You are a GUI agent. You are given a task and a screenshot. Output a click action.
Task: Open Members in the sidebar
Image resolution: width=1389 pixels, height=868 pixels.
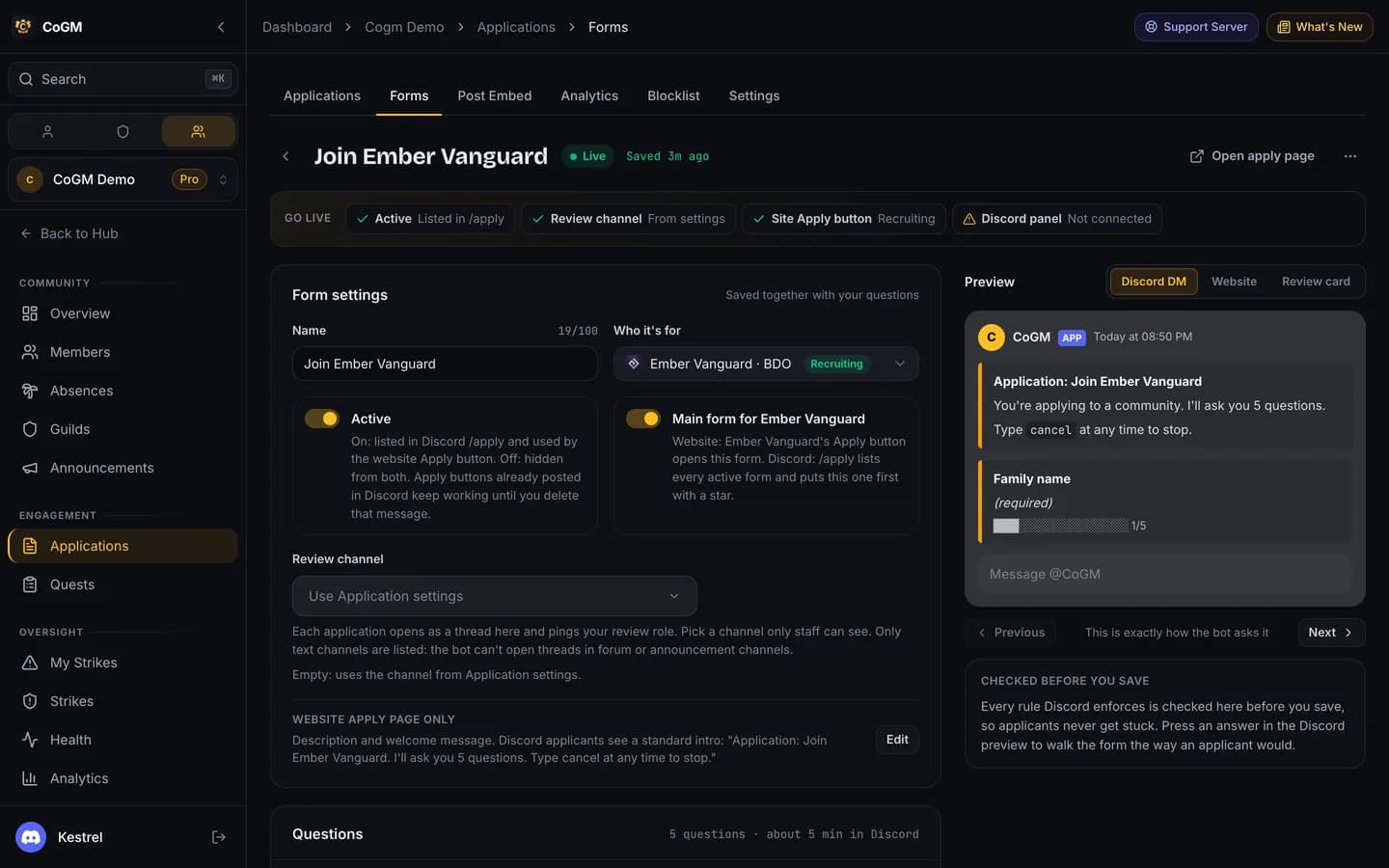pyautogui.click(x=123, y=352)
